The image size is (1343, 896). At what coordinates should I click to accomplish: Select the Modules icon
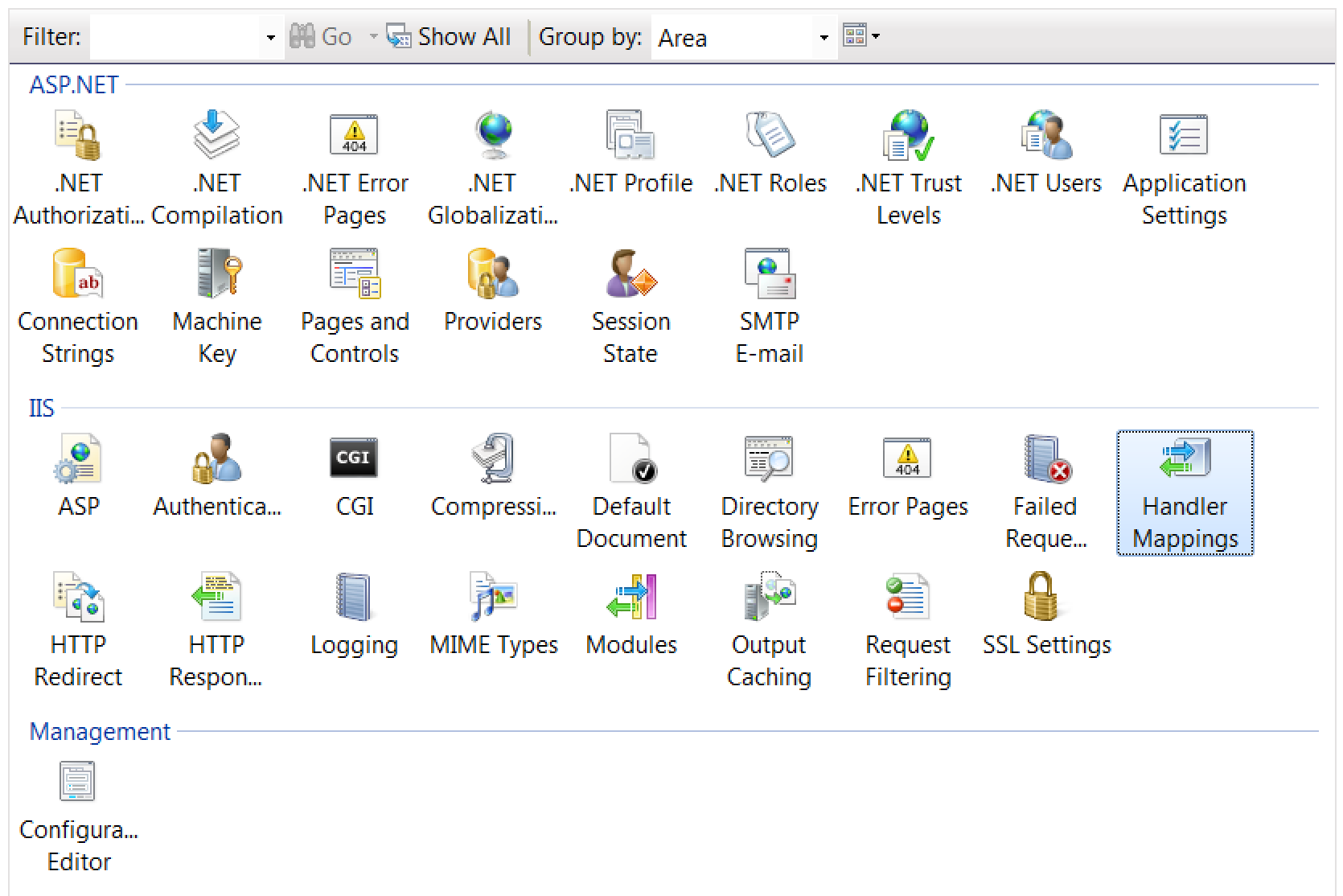(631, 597)
